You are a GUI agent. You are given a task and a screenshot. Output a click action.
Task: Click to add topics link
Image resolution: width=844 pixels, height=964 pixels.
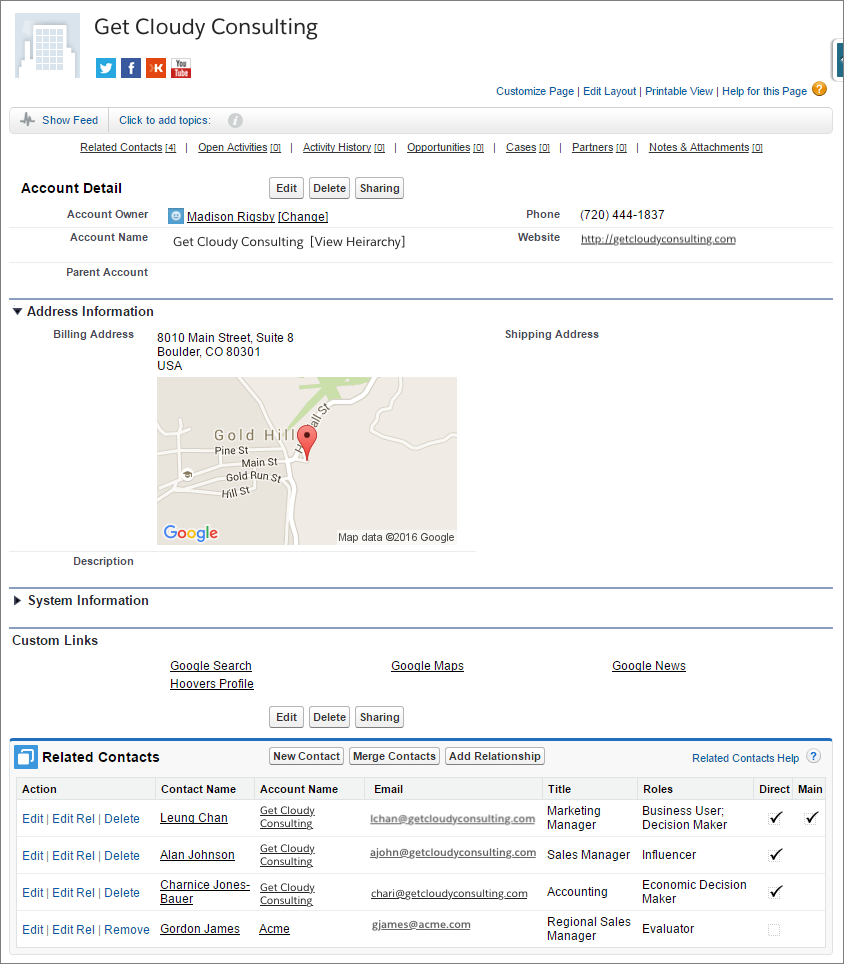pos(165,120)
